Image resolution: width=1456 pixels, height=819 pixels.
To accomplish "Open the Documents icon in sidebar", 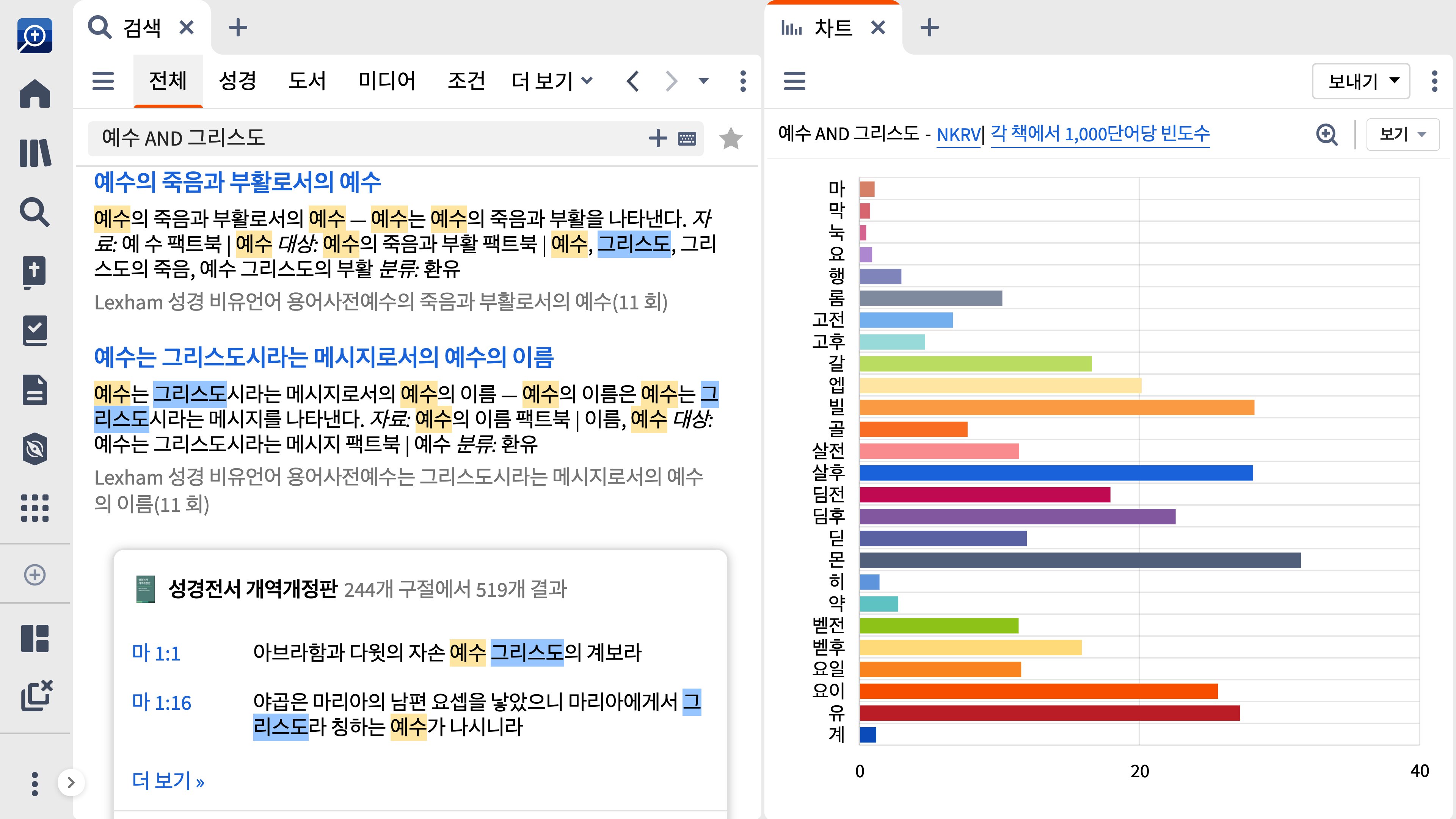I will tap(35, 390).
